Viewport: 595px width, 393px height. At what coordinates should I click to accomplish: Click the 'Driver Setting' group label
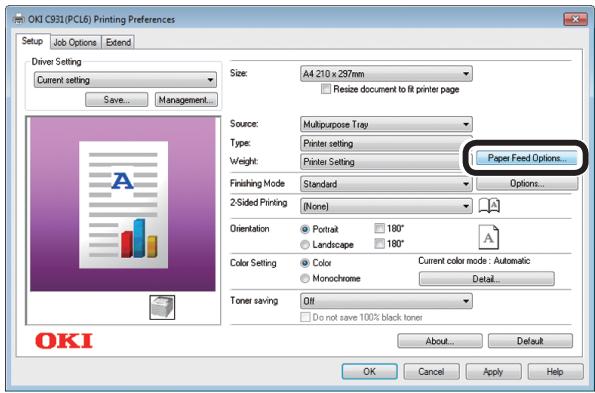(x=57, y=61)
